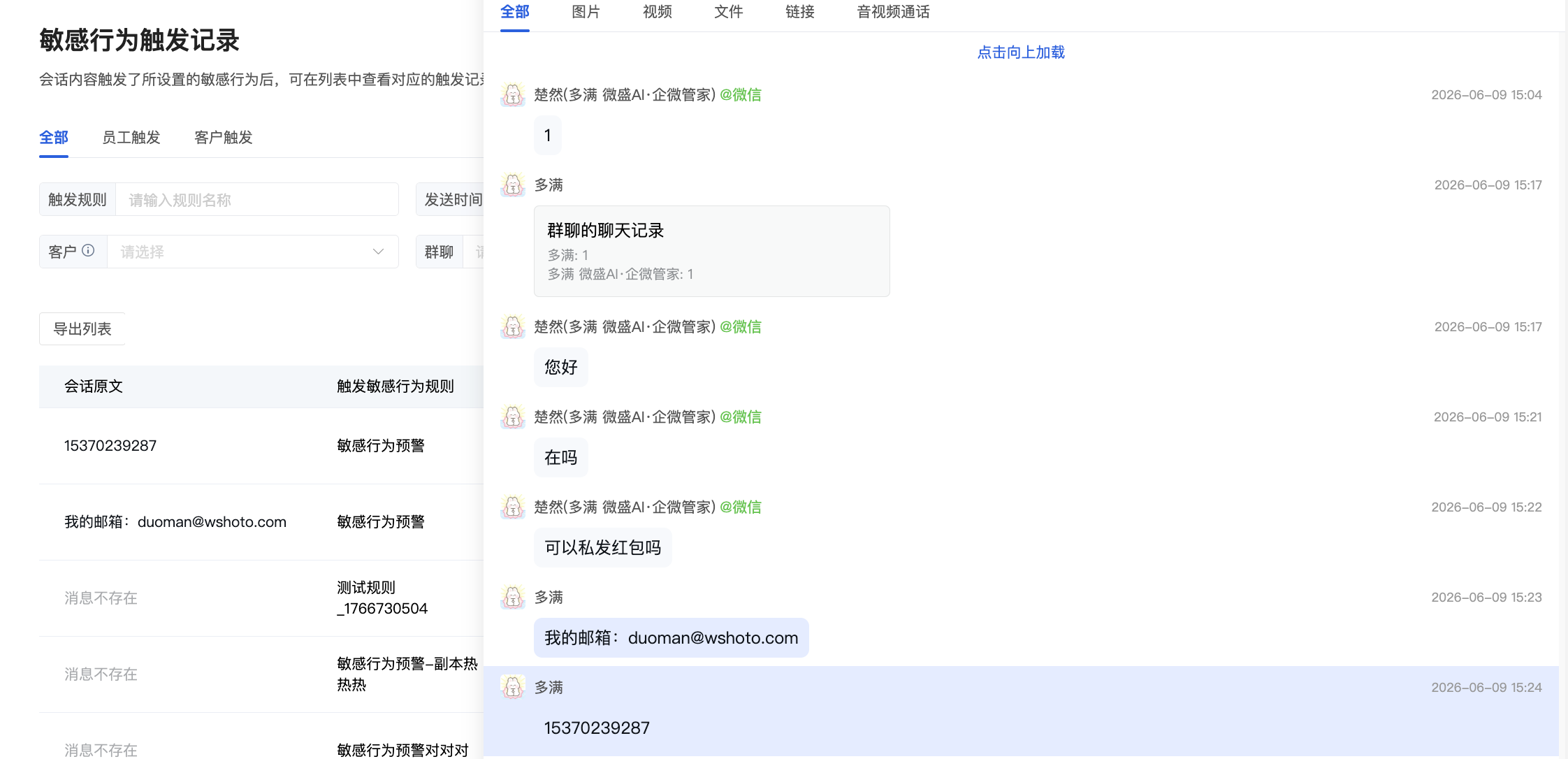The image size is (1568, 759).
Task: Click the 敏感行为预警对对对 rule cell
Action: (x=402, y=750)
